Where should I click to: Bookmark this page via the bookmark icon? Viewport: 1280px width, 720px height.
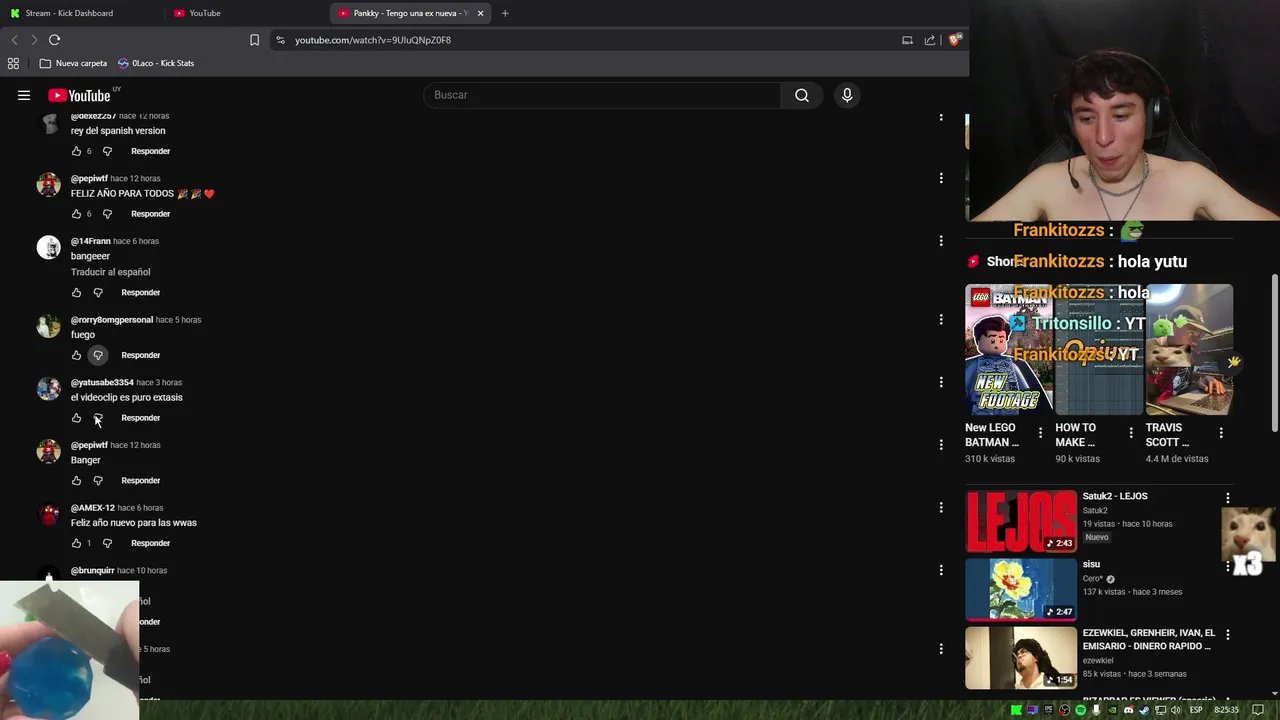(x=254, y=40)
